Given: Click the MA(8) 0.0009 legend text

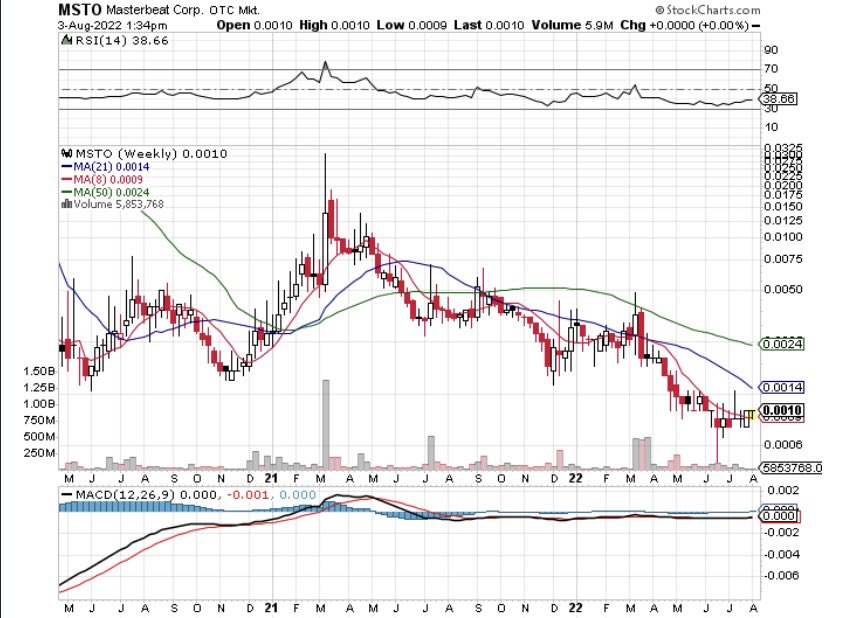Looking at the screenshot, I should 108,180.
